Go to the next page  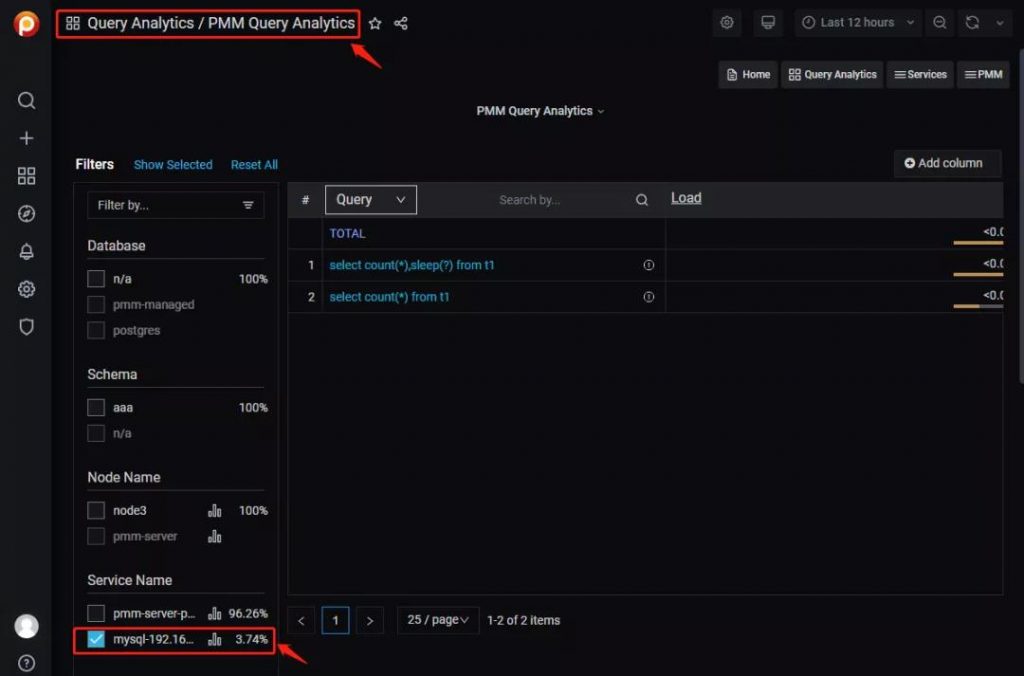click(x=370, y=620)
